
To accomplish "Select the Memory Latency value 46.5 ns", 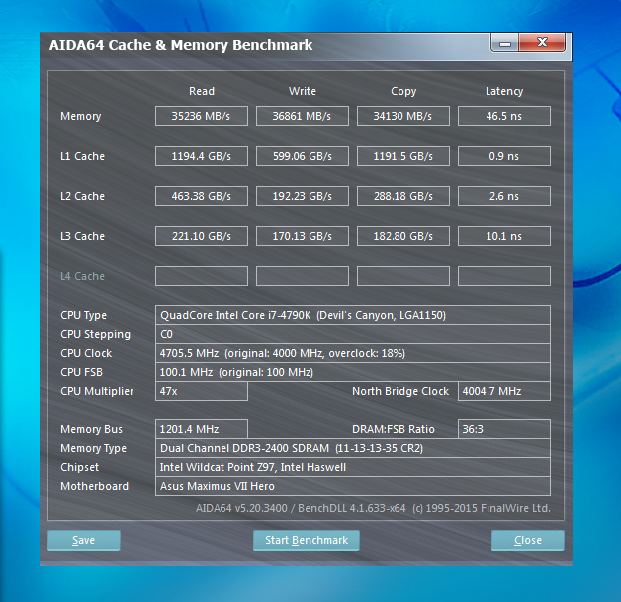I will tap(504, 116).
